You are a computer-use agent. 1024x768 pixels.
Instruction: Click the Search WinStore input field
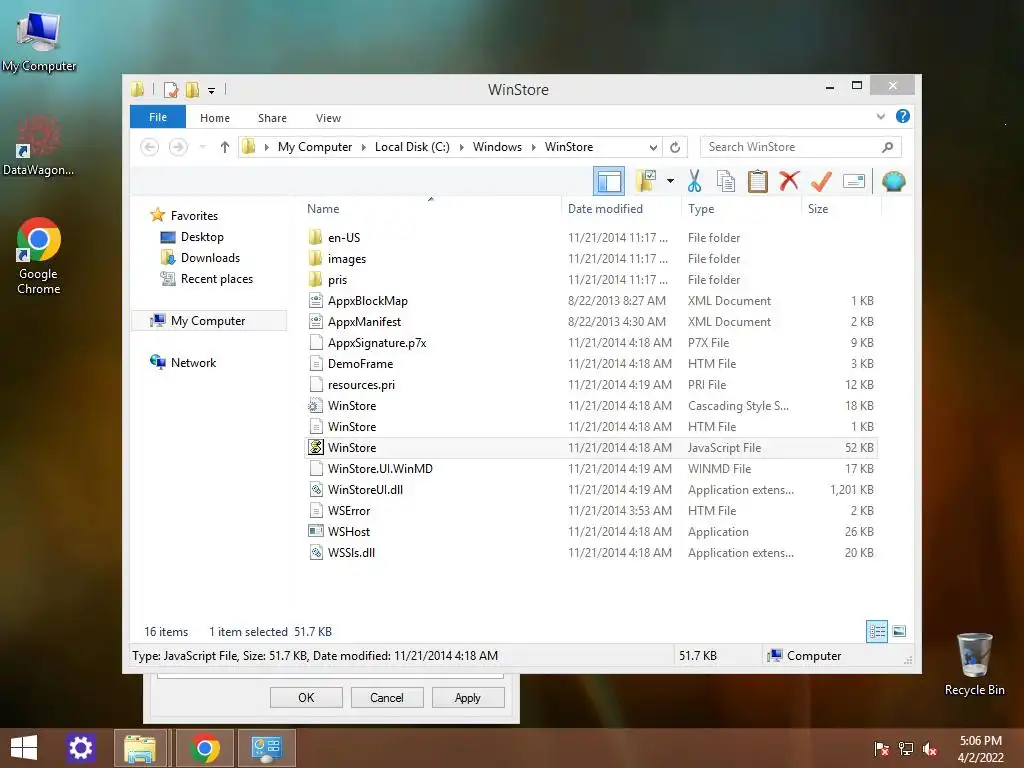pyautogui.click(x=801, y=147)
